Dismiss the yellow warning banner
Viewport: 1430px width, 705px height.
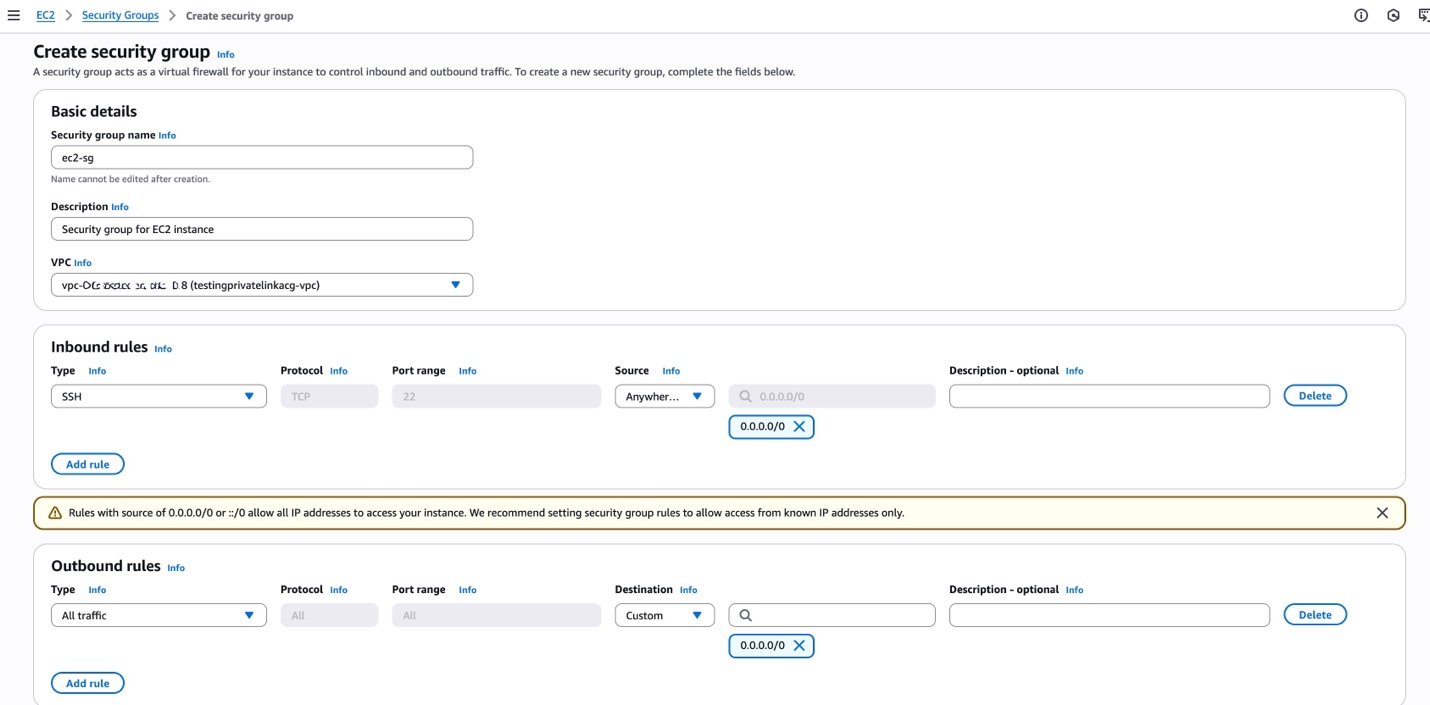click(1382, 513)
